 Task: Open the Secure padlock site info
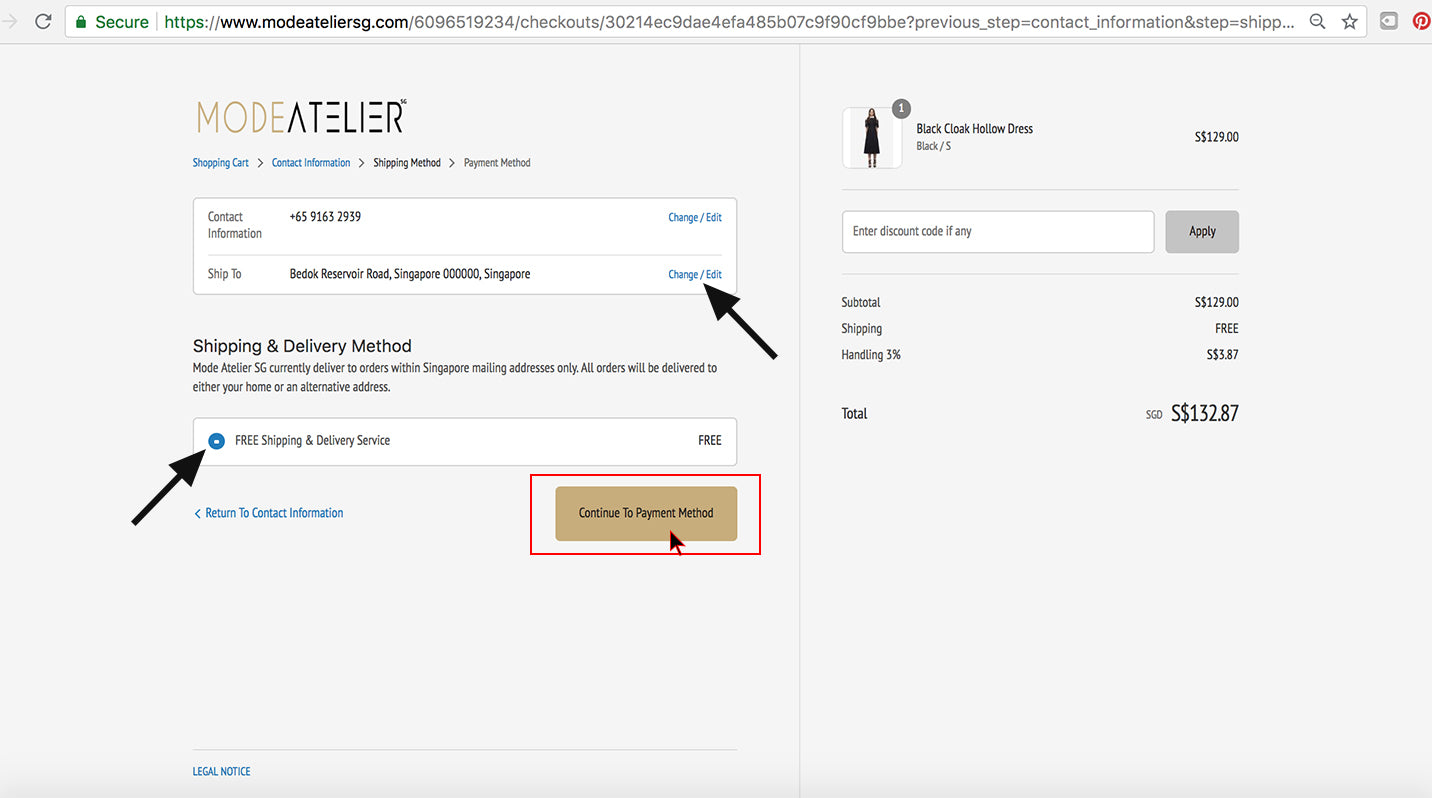click(x=112, y=21)
